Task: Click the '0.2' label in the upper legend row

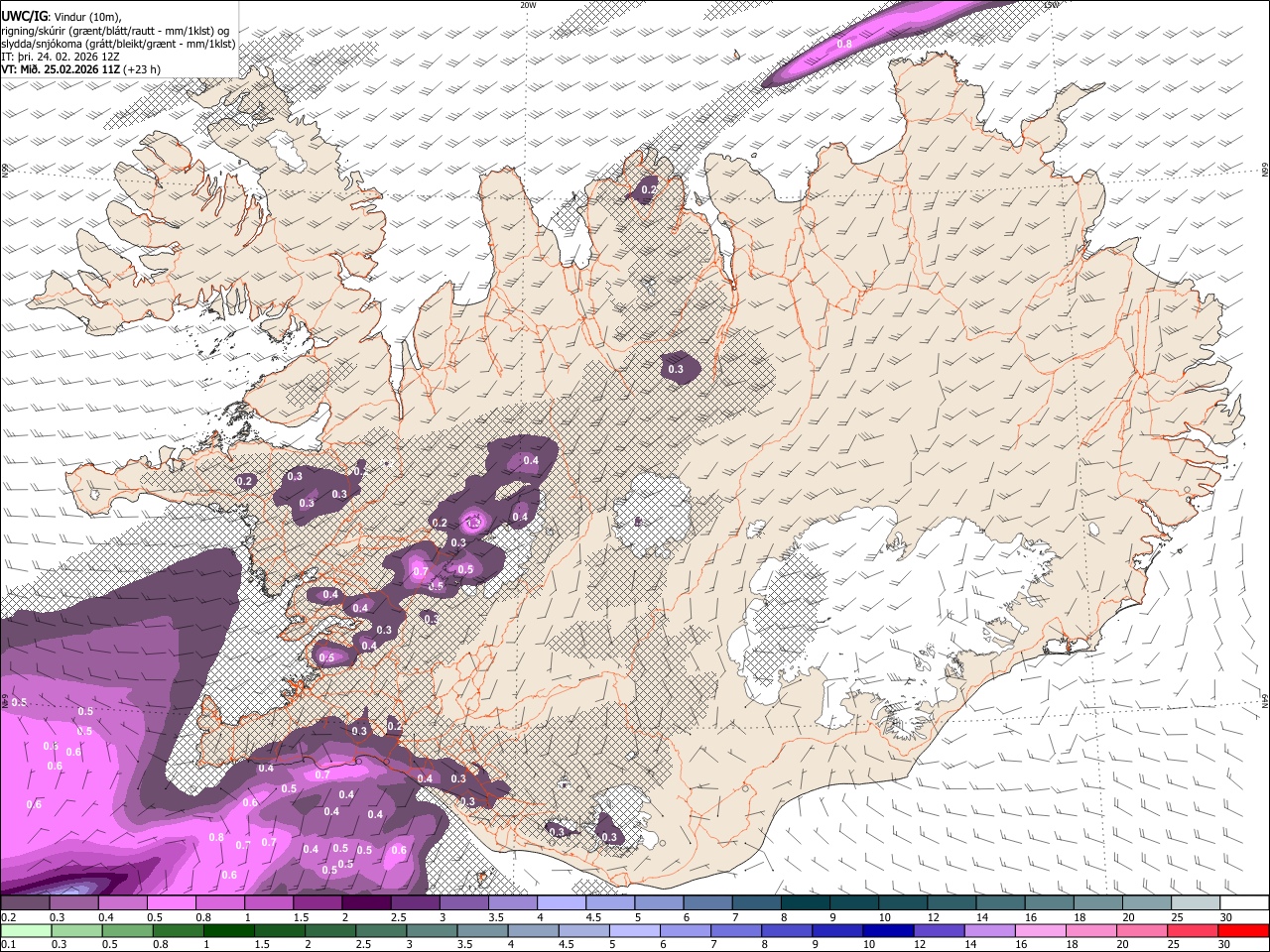Action: (x=8, y=917)
